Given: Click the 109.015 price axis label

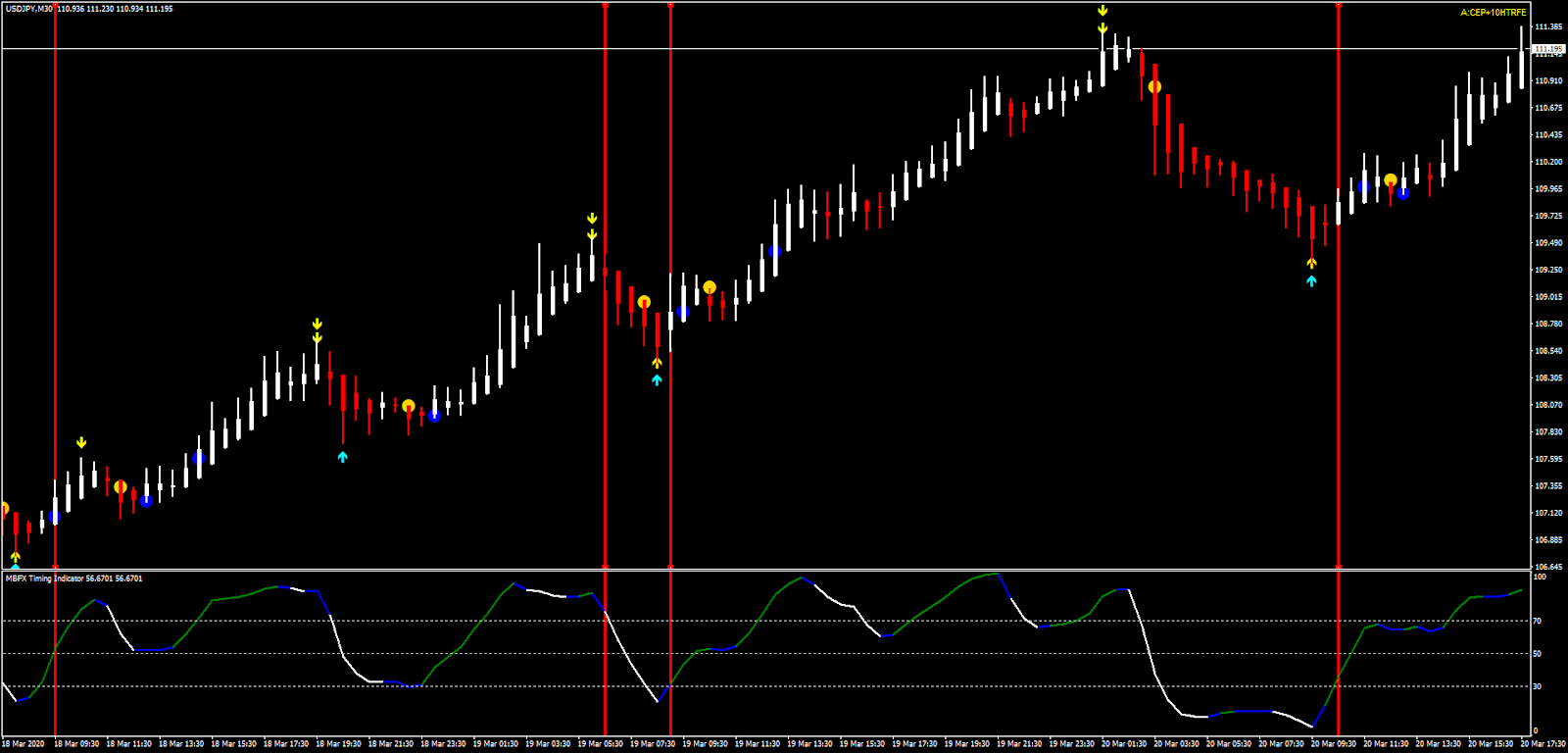Looking at the screenshot, I should click(x=1548, y=297).
